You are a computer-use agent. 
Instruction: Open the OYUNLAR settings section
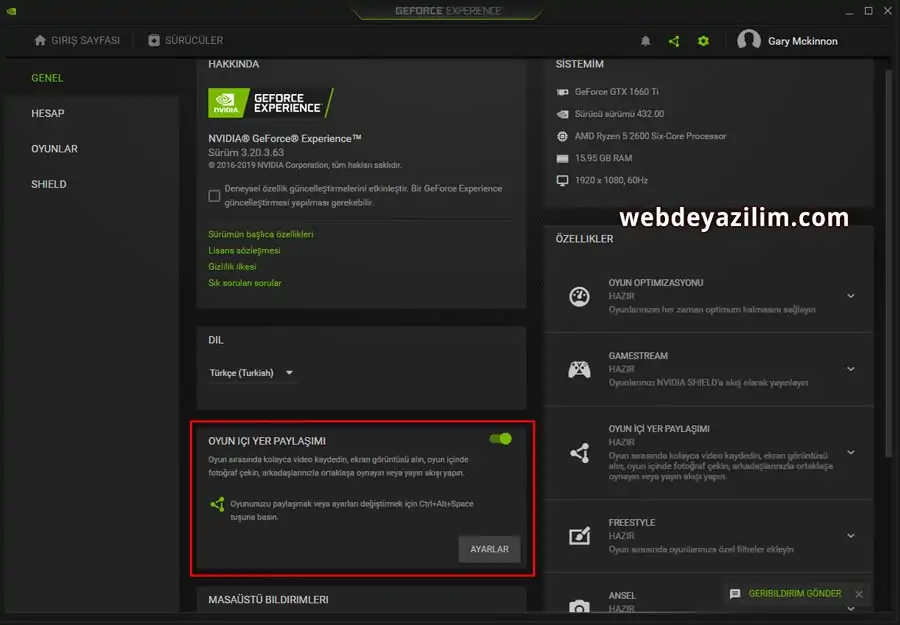point(55,149)
